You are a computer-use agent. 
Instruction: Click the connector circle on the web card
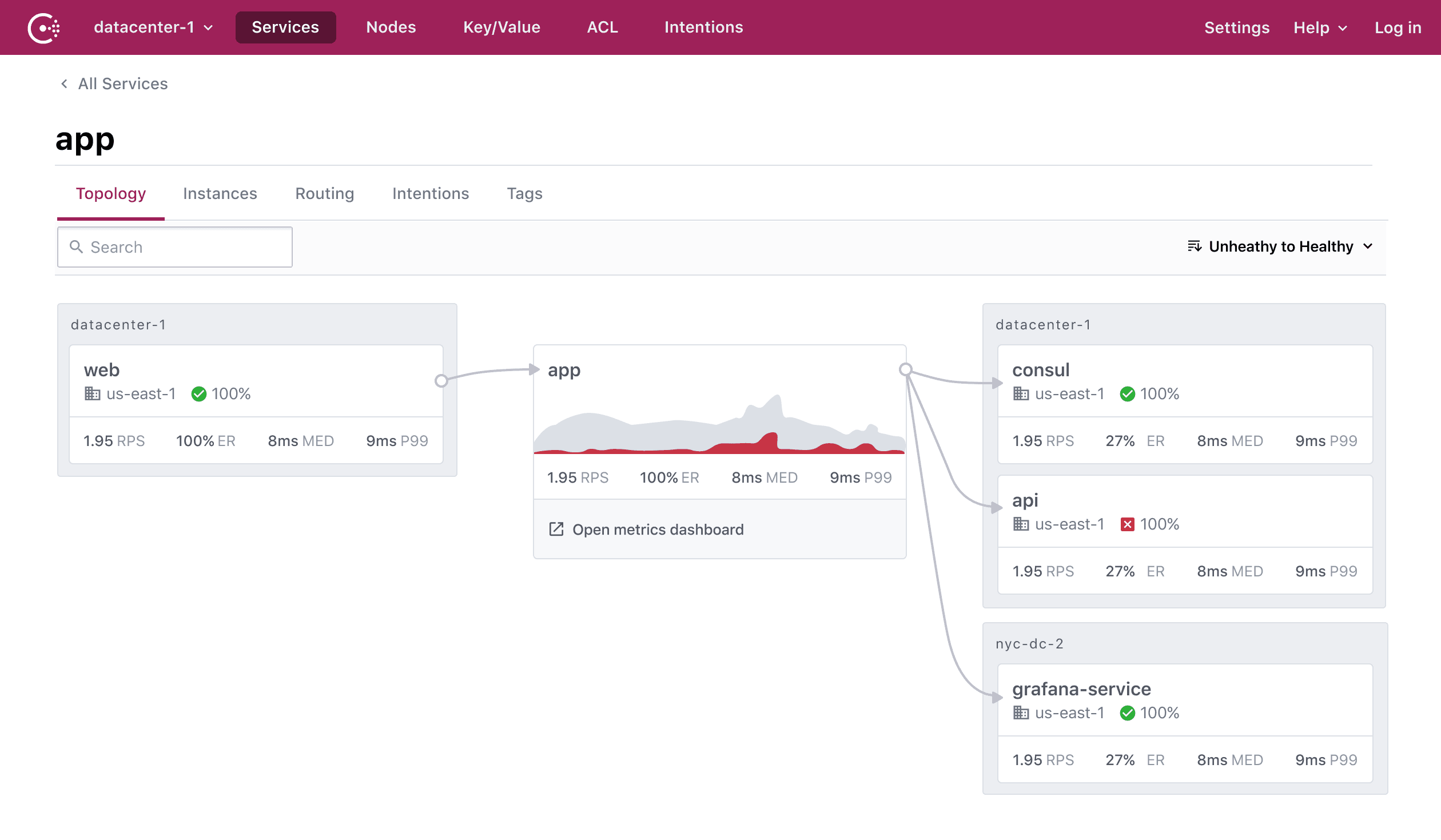[441, 381]
